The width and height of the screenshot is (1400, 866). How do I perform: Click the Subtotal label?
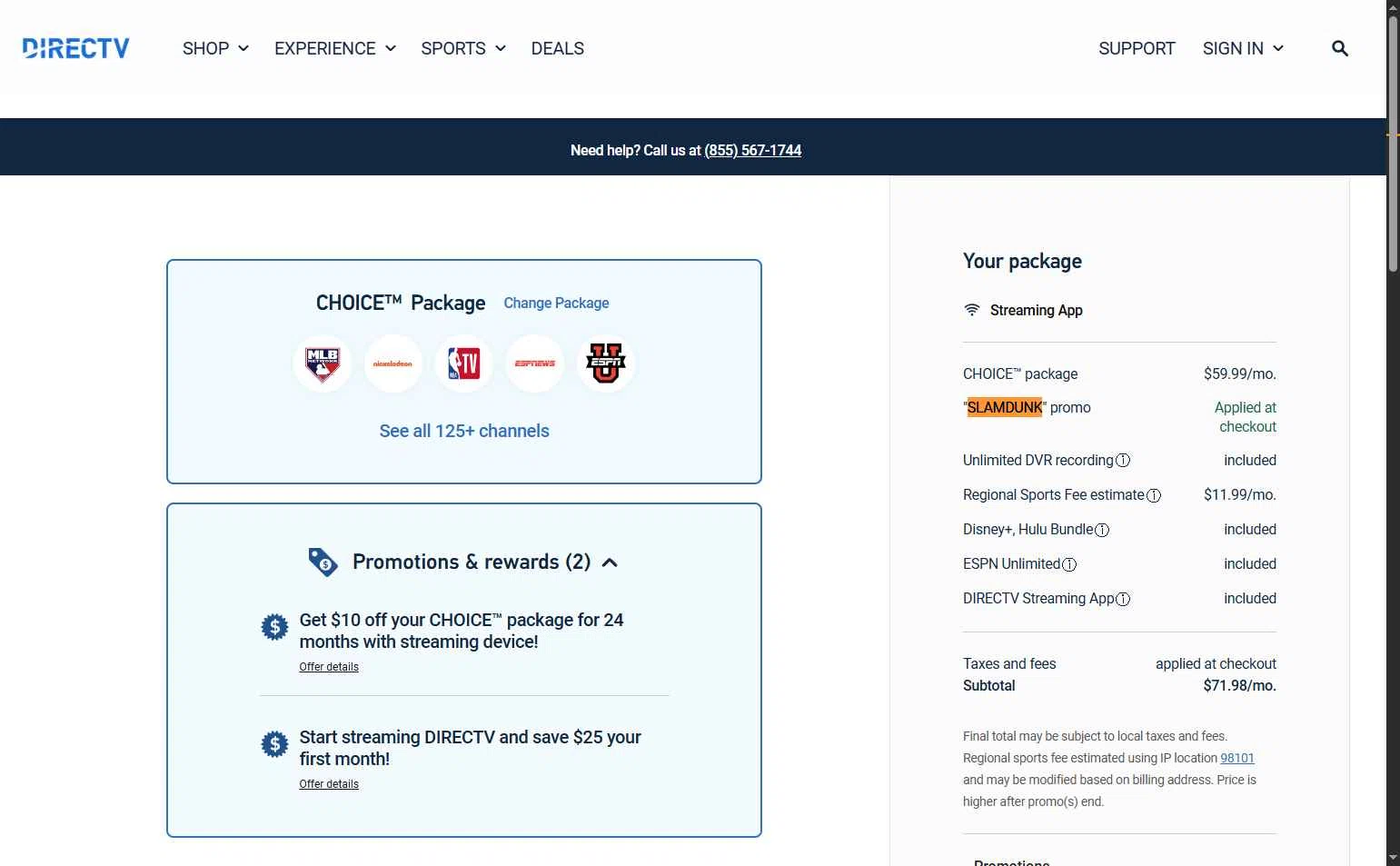coord(989,685)
